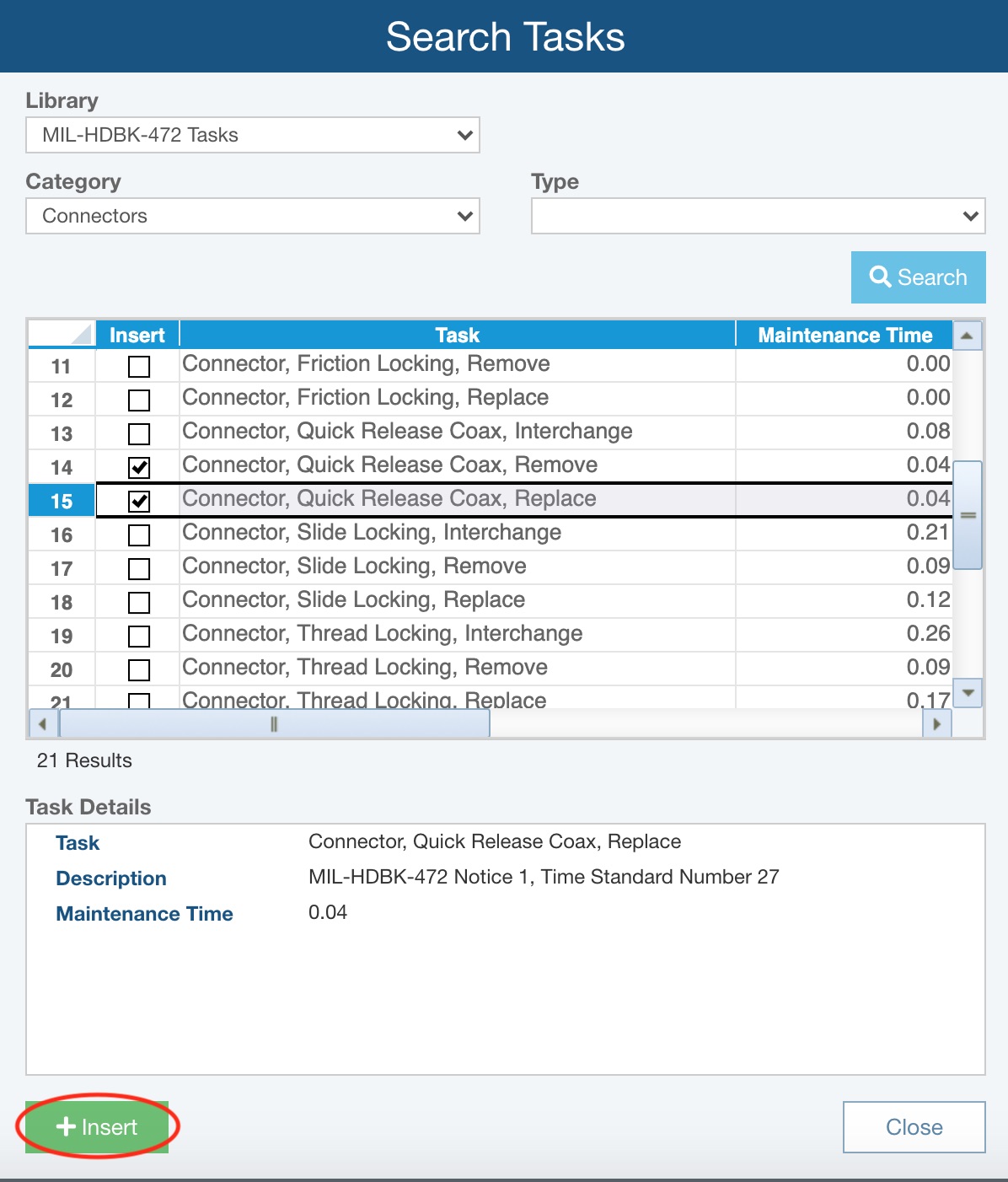Click the scroll left arrow of the grid

(x=43, y=724)
